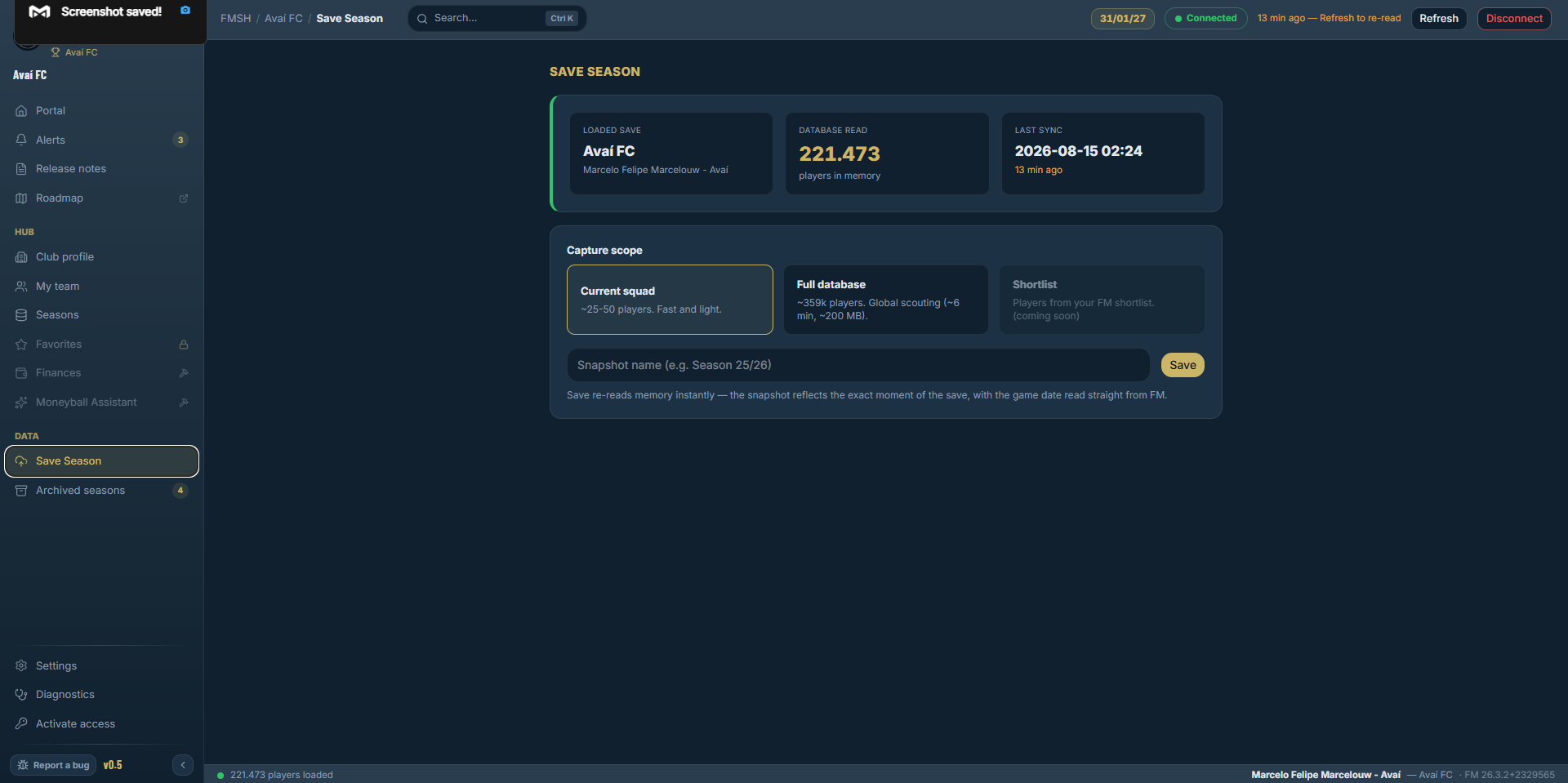Click the 221.473 database read count

[840, 153]
